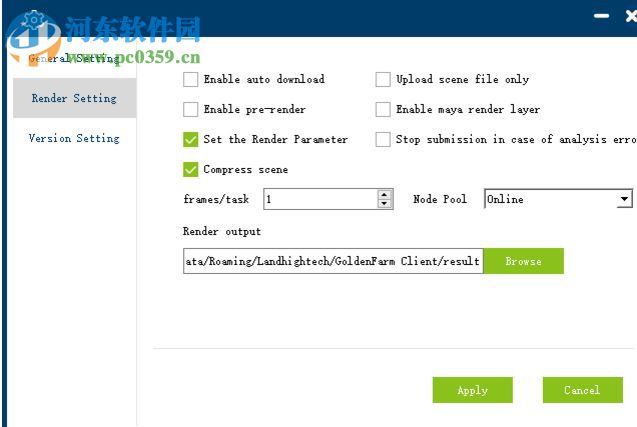This screenshot has height=427, width=637.
Task: Uncheck Set the Render Parameter
Action: pyautogui.click(x=191, y=140)
